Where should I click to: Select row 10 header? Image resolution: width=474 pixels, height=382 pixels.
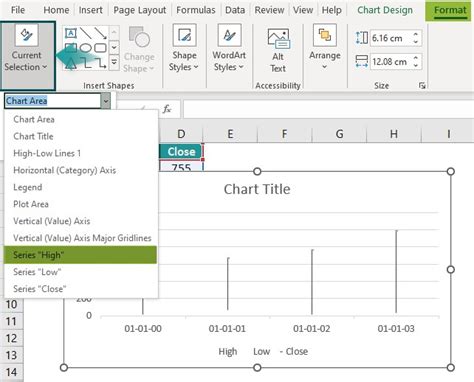coord(11,304)
